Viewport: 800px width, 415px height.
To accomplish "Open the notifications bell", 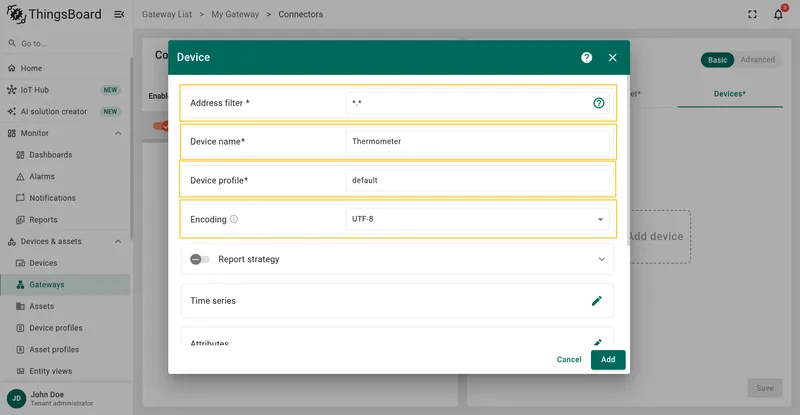I will 778,14.
